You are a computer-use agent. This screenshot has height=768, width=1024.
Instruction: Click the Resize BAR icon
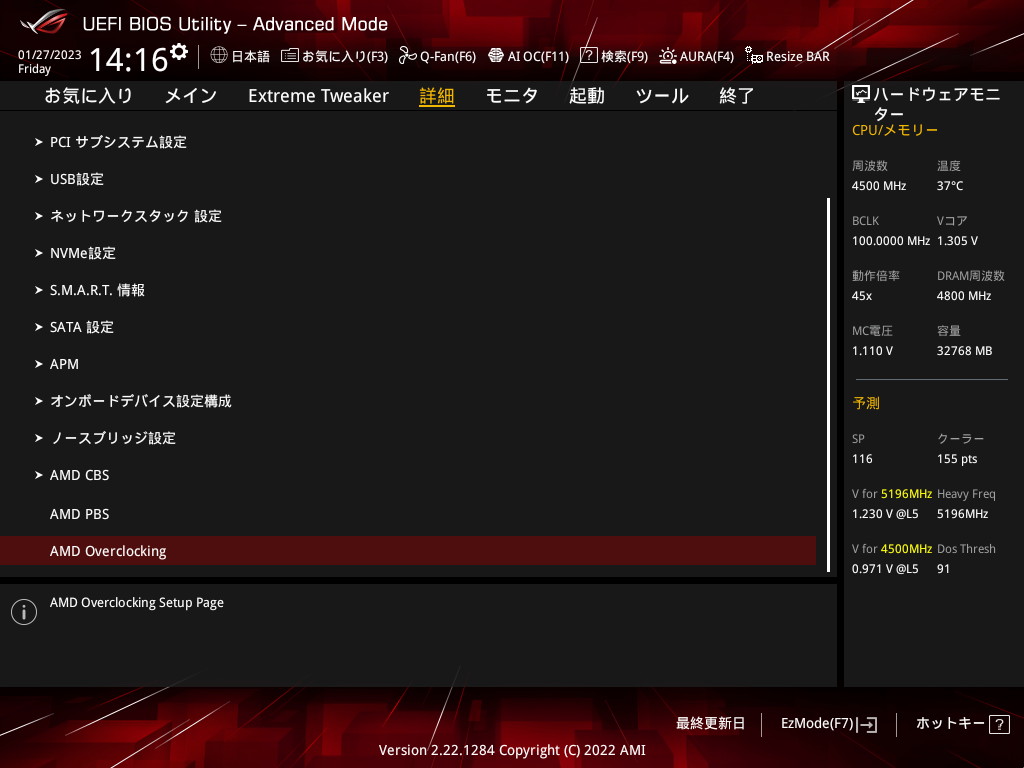tap(754, 56)
